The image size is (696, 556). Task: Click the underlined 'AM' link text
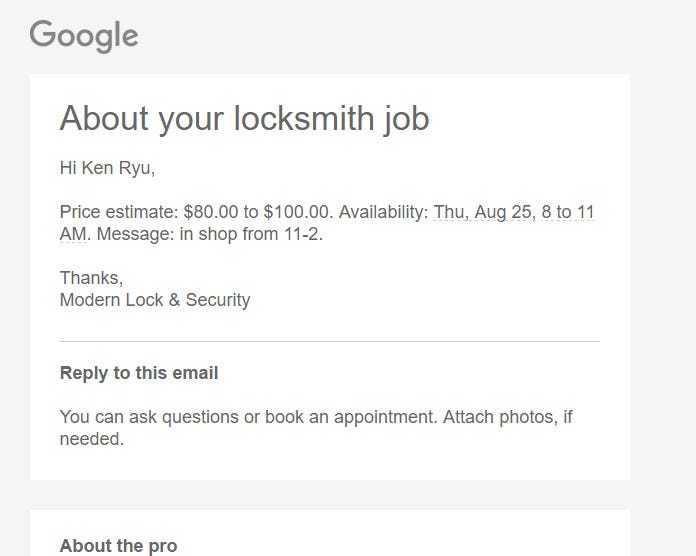point(73,234)
